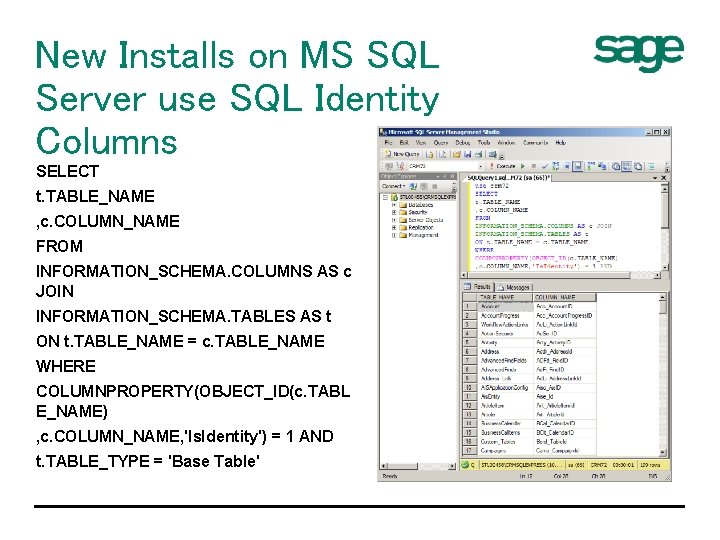Click the Connect button in Object Explorer
Image resolution: width=720 pixels, height=540 pixels.
coord(394,186)
